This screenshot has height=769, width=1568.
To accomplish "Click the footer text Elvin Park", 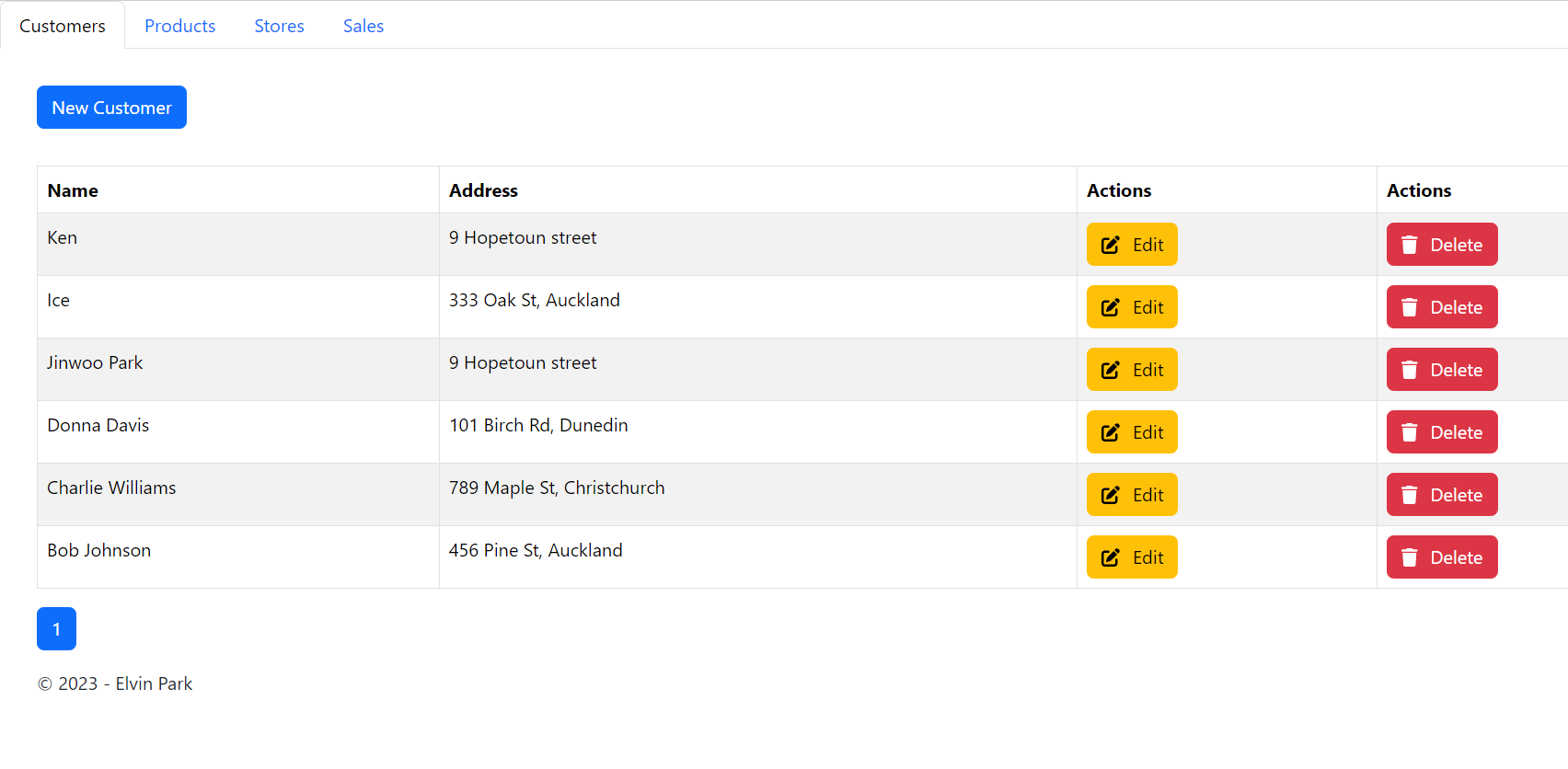I will [x=154, y=683].
